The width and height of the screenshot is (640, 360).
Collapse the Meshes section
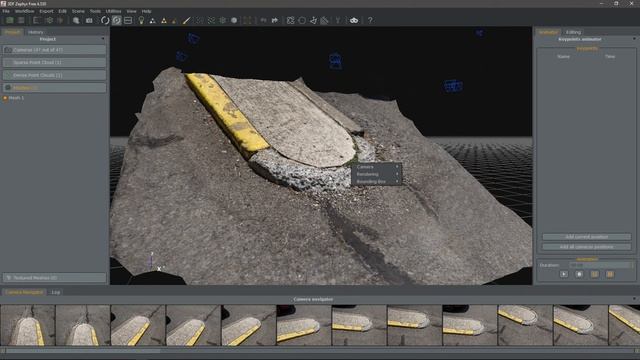click(54, 88)
